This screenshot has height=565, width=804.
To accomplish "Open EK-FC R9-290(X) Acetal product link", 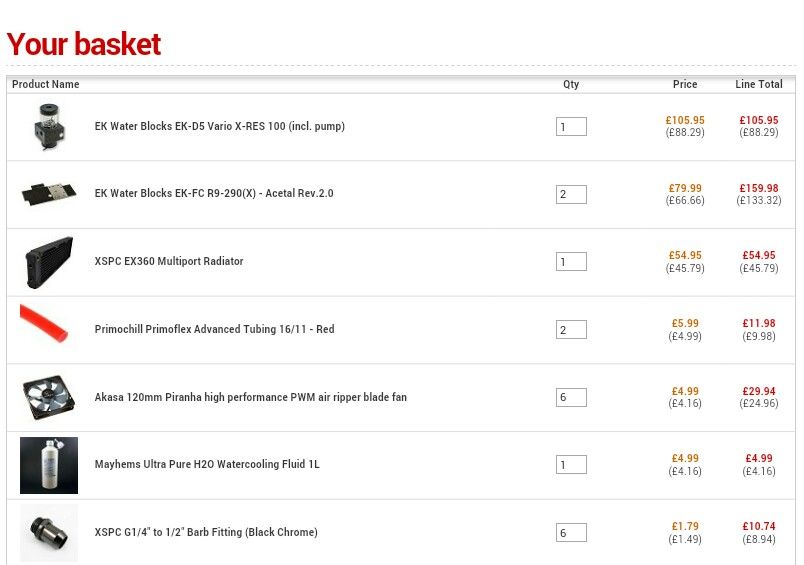I will 214,194.
